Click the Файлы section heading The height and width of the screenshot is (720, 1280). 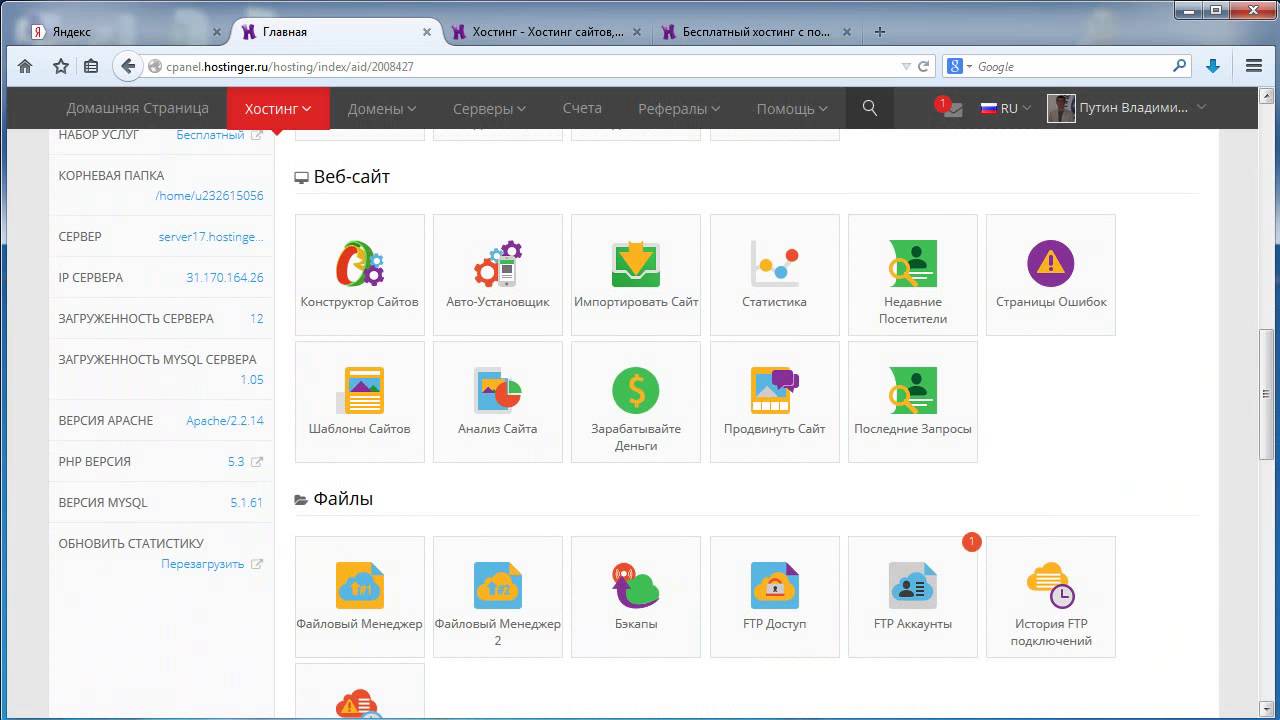(343, 499)
